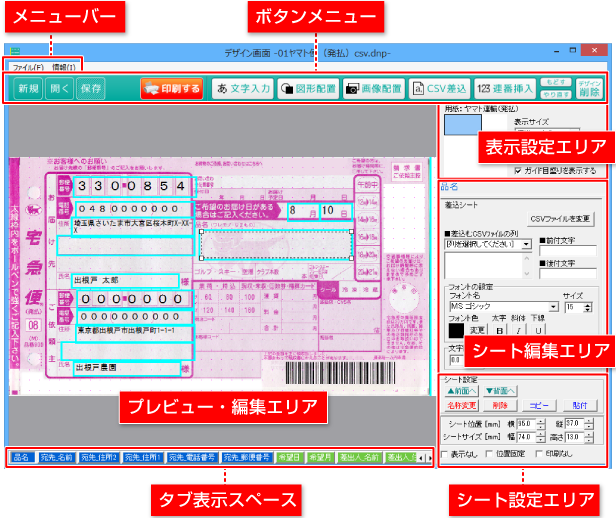Click the 名称変更 rename button

point(462,405)
